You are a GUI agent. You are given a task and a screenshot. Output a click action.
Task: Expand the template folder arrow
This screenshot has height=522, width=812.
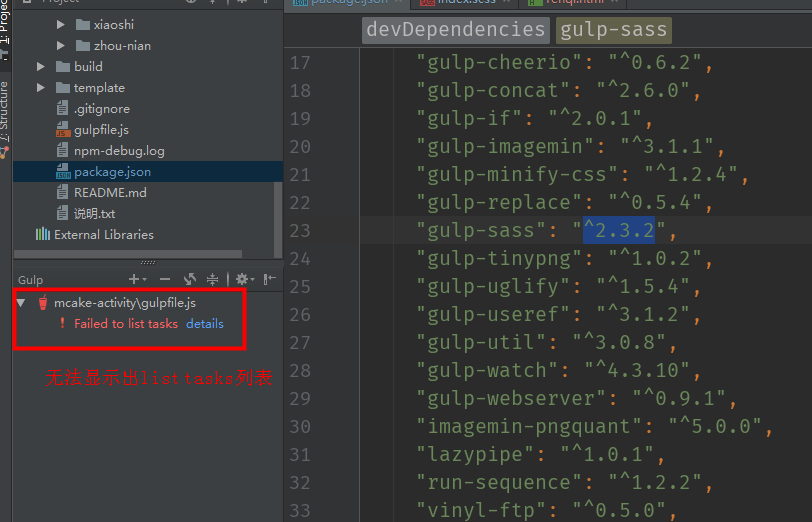(41, 88)
